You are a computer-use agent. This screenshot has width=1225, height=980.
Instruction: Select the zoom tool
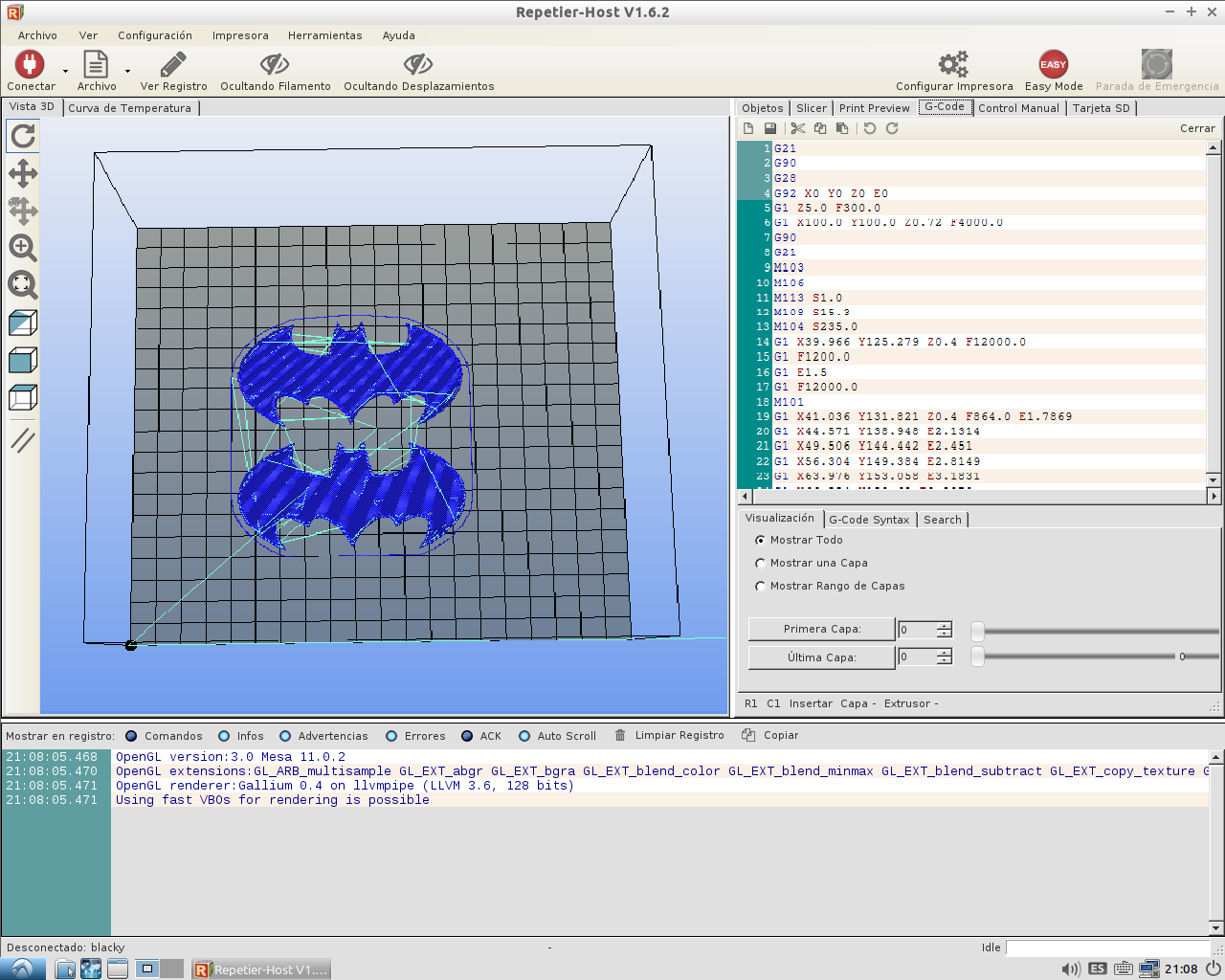click(x=23, y=248)
